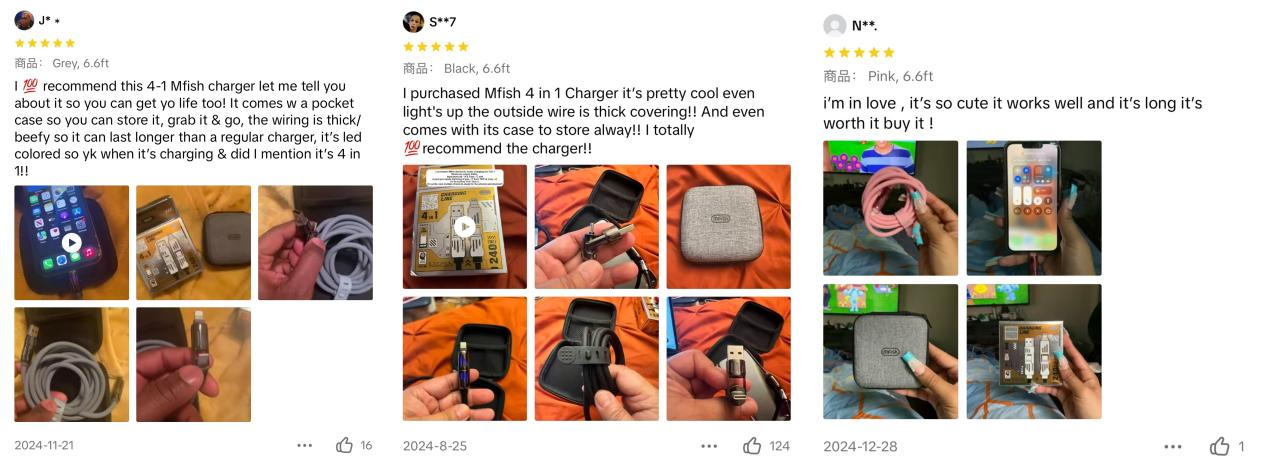Screen dimensions: 1262x464
Task: View the phone control center photo
Action: (x=1034, y=208)
